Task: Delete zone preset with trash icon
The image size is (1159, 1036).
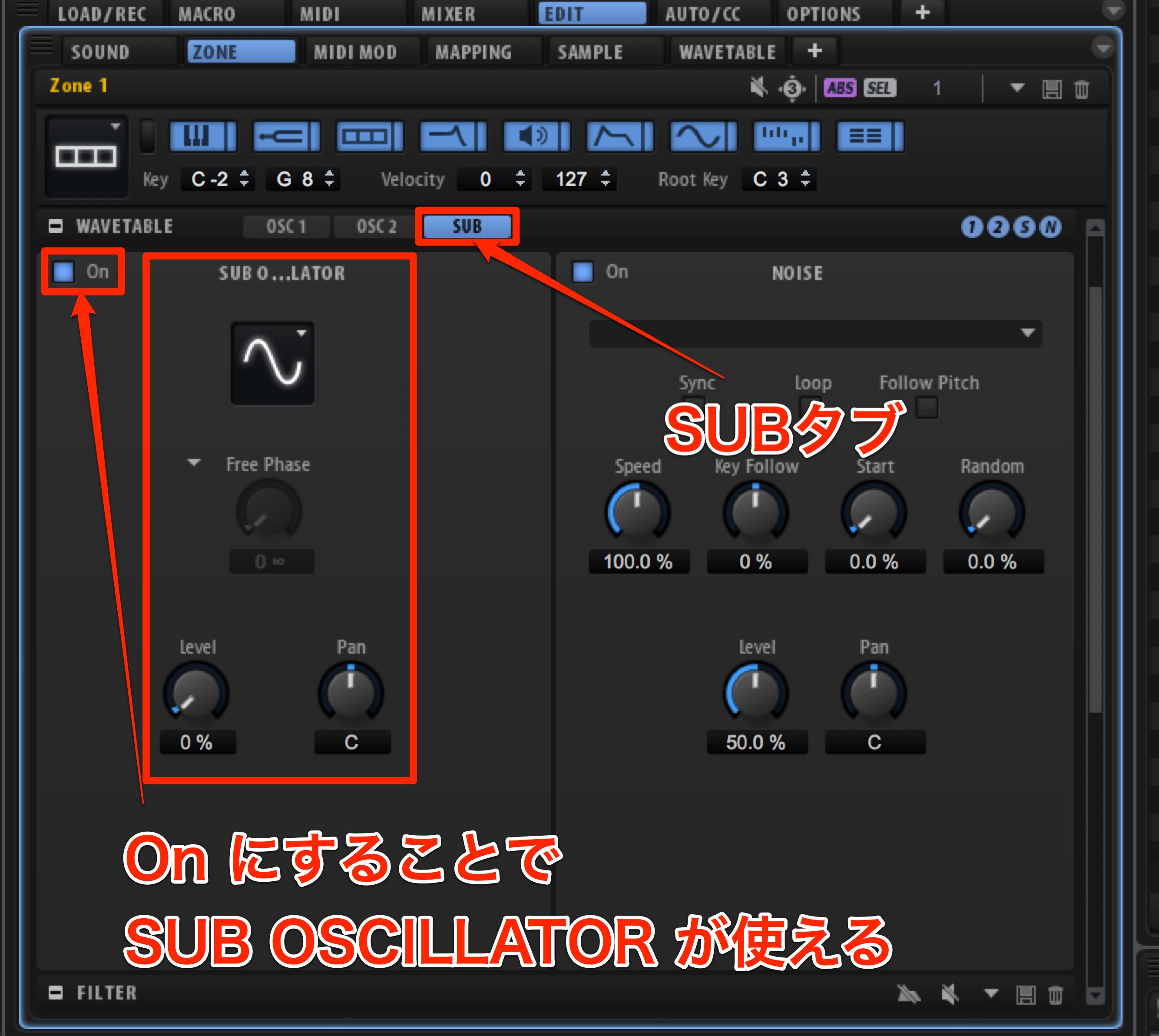Action: tap(1082, 90)
